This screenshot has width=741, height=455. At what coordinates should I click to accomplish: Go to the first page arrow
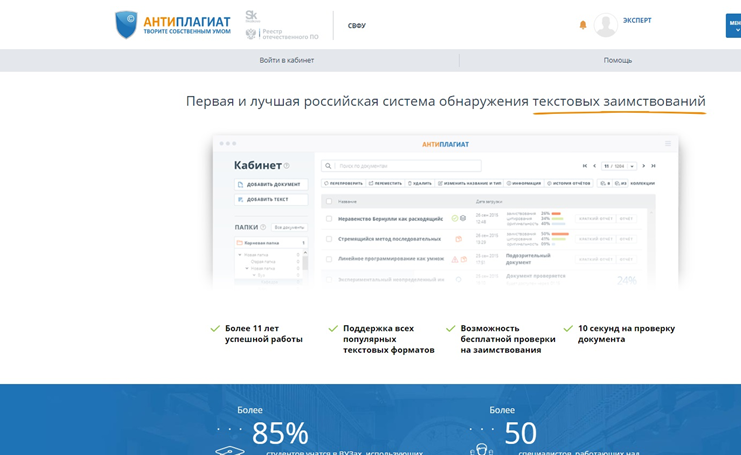pyautogui.click(x=585, y=166)
